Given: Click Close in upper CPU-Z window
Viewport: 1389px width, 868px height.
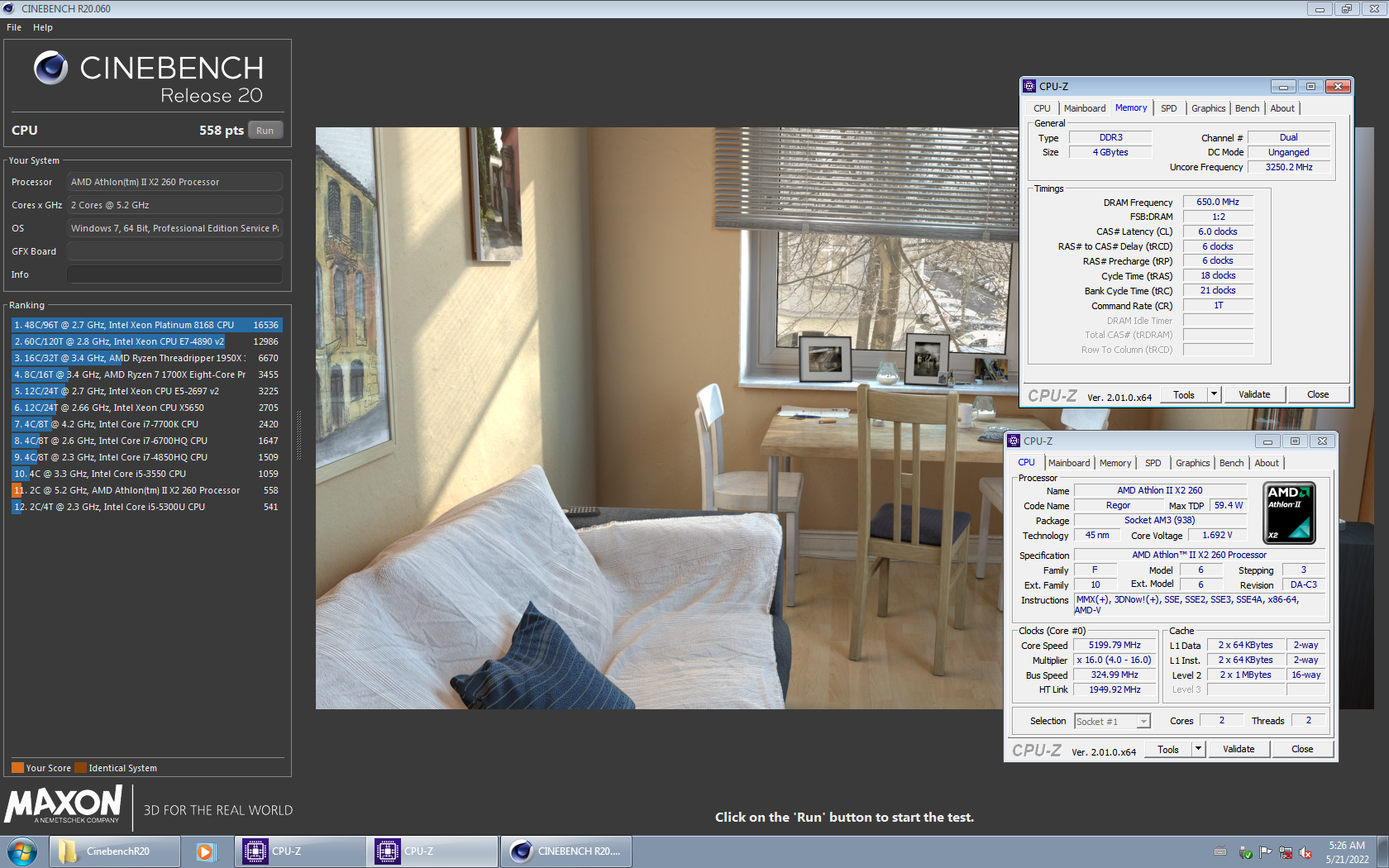Looking at the screenshot, I should click(x=1318, y=394).
